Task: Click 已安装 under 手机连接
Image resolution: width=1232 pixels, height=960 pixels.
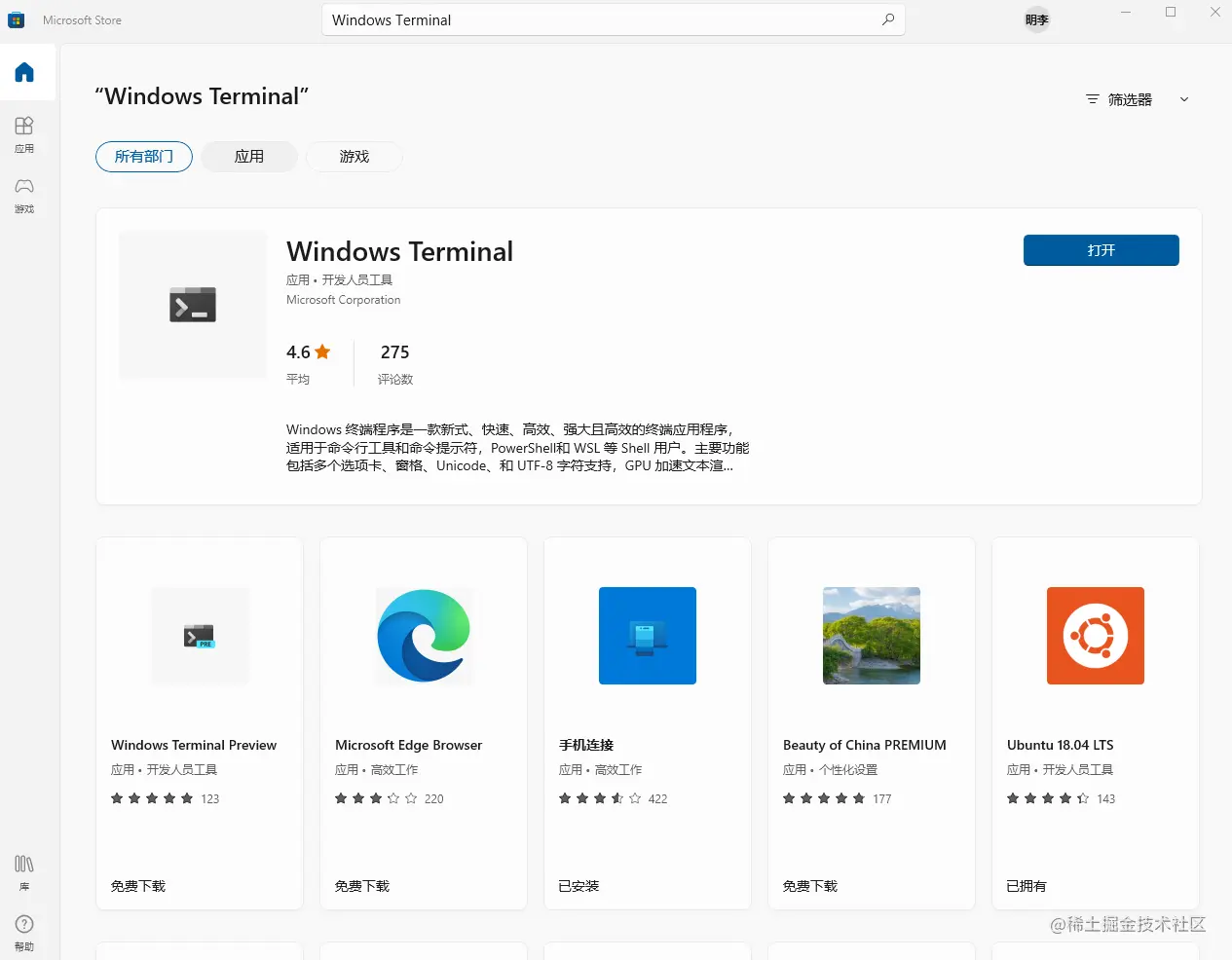Action: coord(579,886)
